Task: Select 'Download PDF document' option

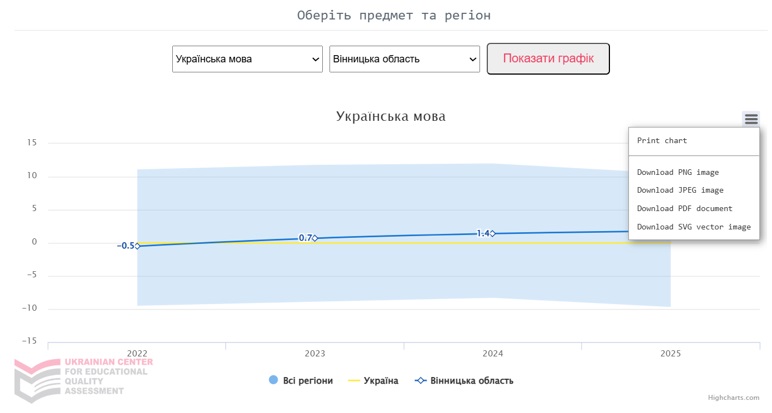Action: [685, 208]
